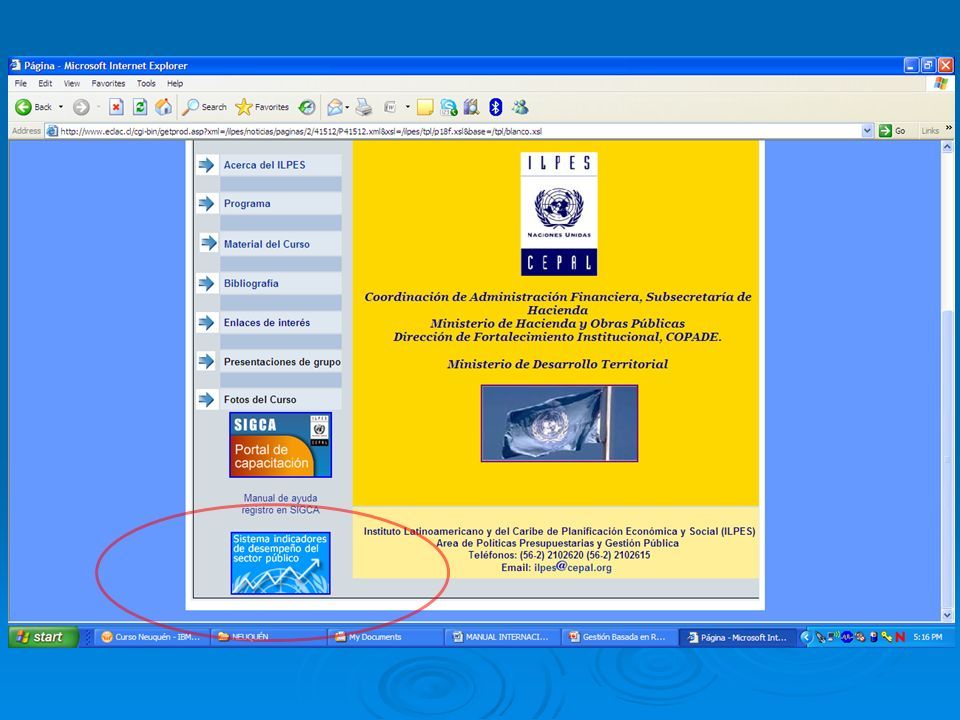Open the Fotos del Curso link
Viewport: 960px width, 720px height.
[260, 399]
